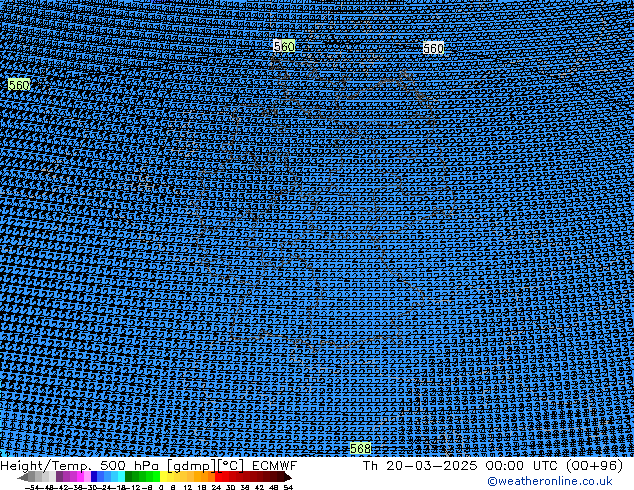
Task: Pick the dark purple swatch above -42
Action: 59,477
